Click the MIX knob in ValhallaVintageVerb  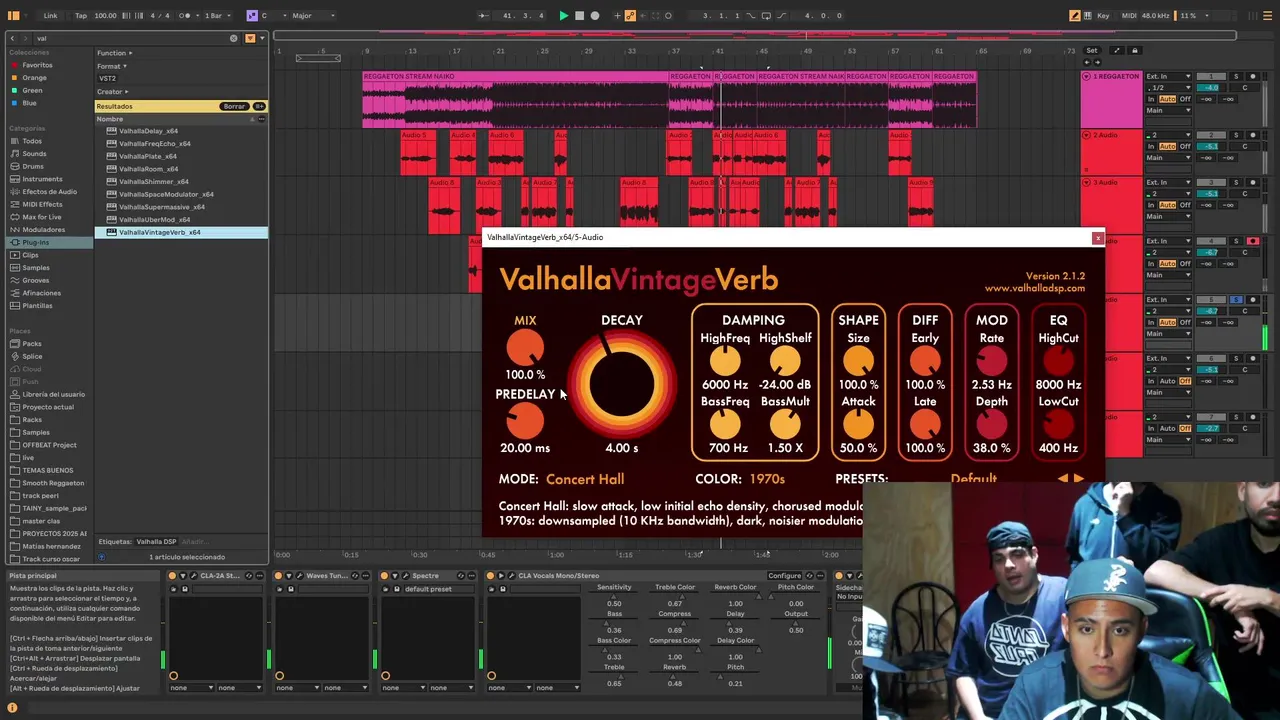525,348
